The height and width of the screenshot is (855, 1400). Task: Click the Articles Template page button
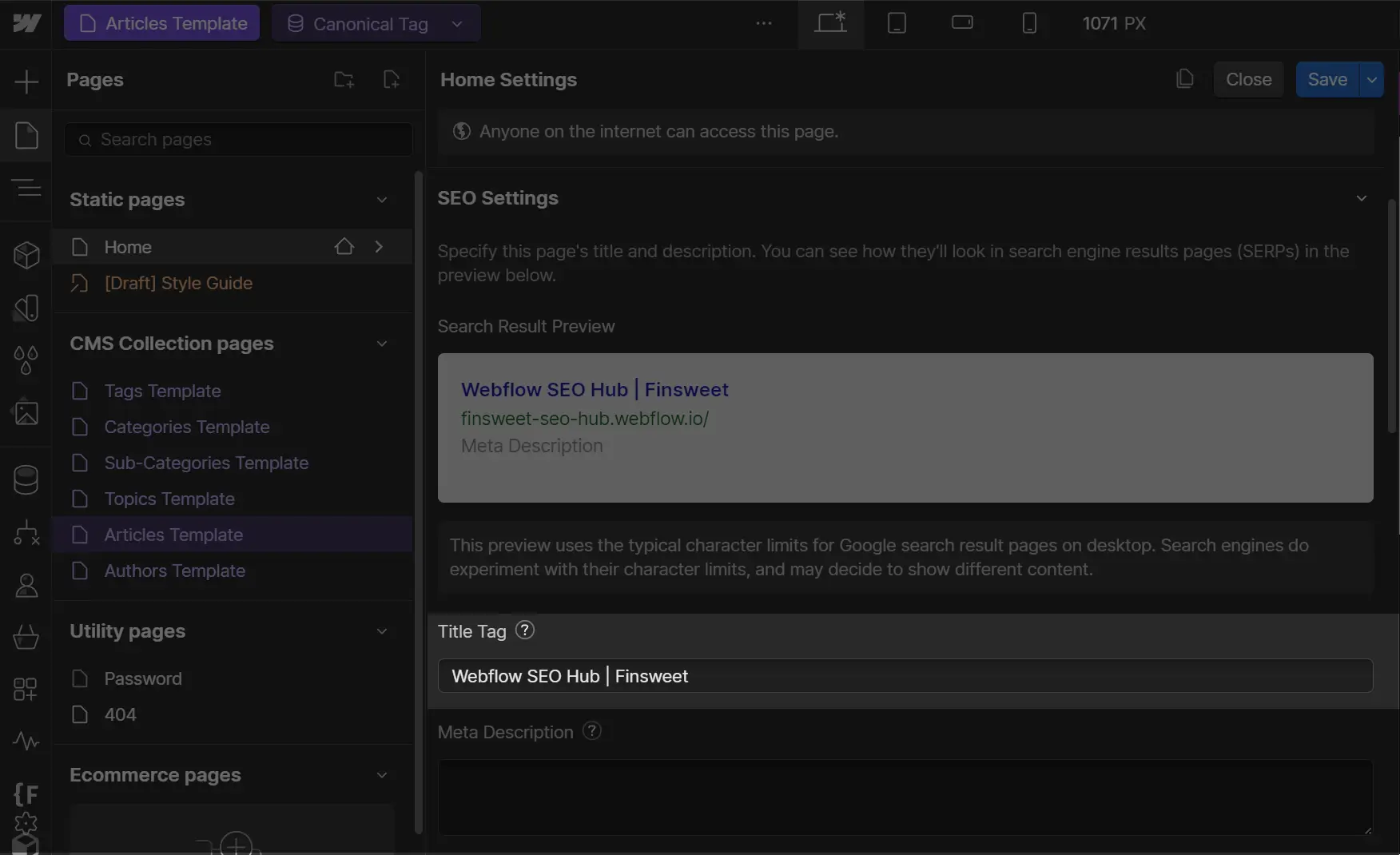click(161, 23)
